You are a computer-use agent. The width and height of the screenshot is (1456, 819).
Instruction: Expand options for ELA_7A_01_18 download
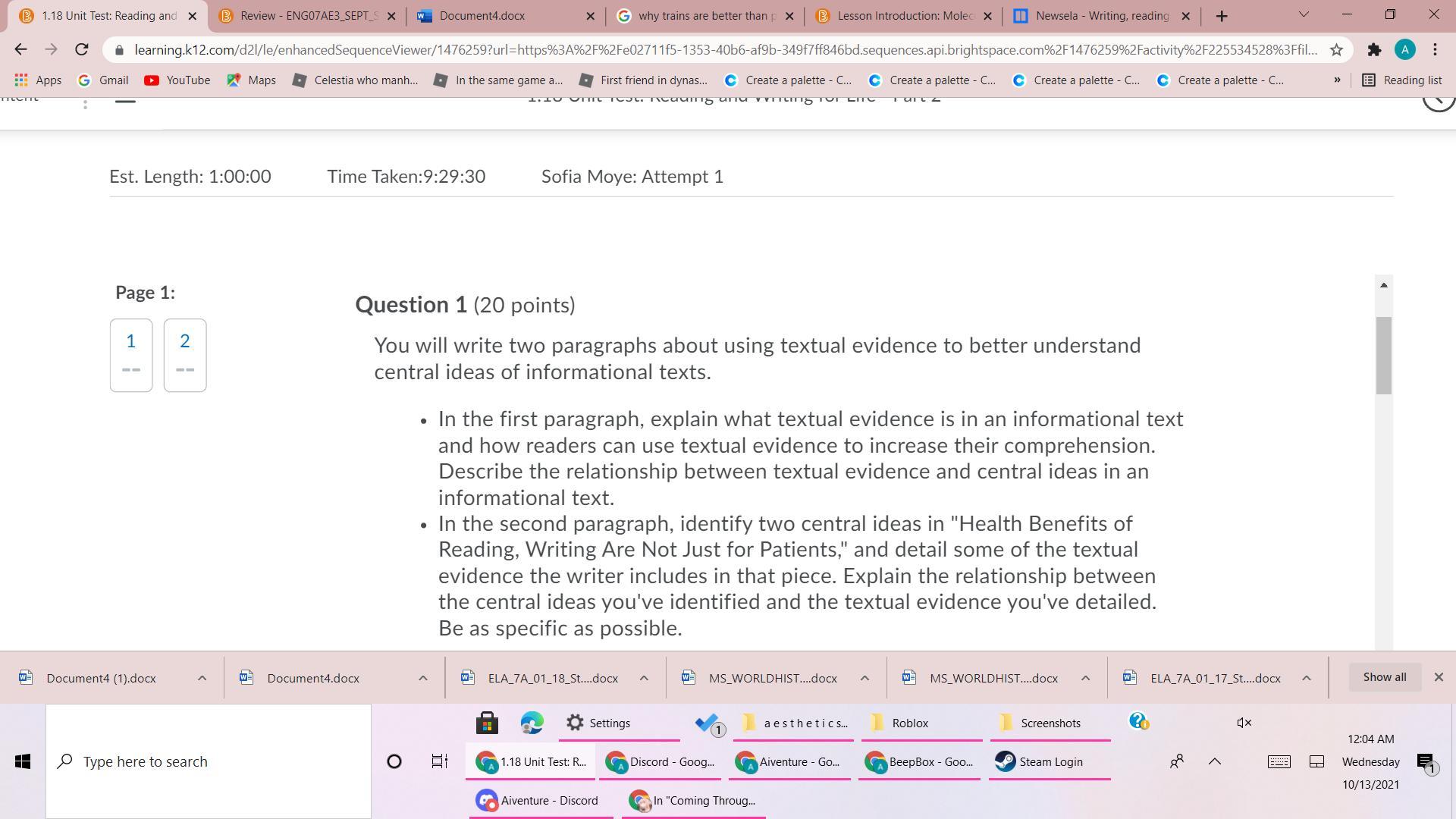[x=644, y=678]
